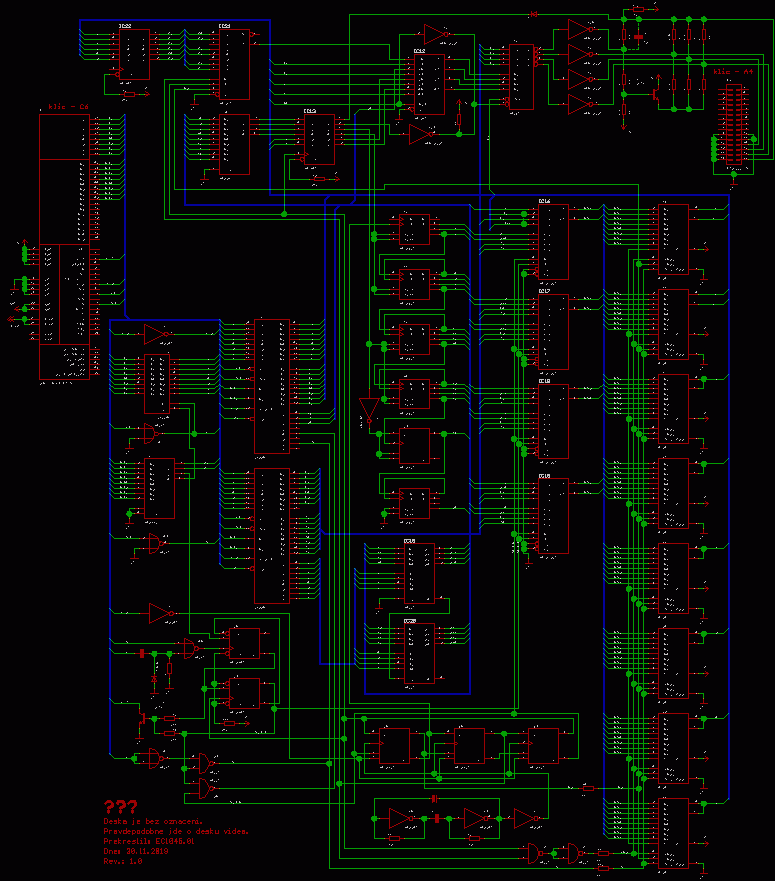This screenshot has width=775, height=881.
Task: Click the large connector block at left edge
Action: point(64,245)
